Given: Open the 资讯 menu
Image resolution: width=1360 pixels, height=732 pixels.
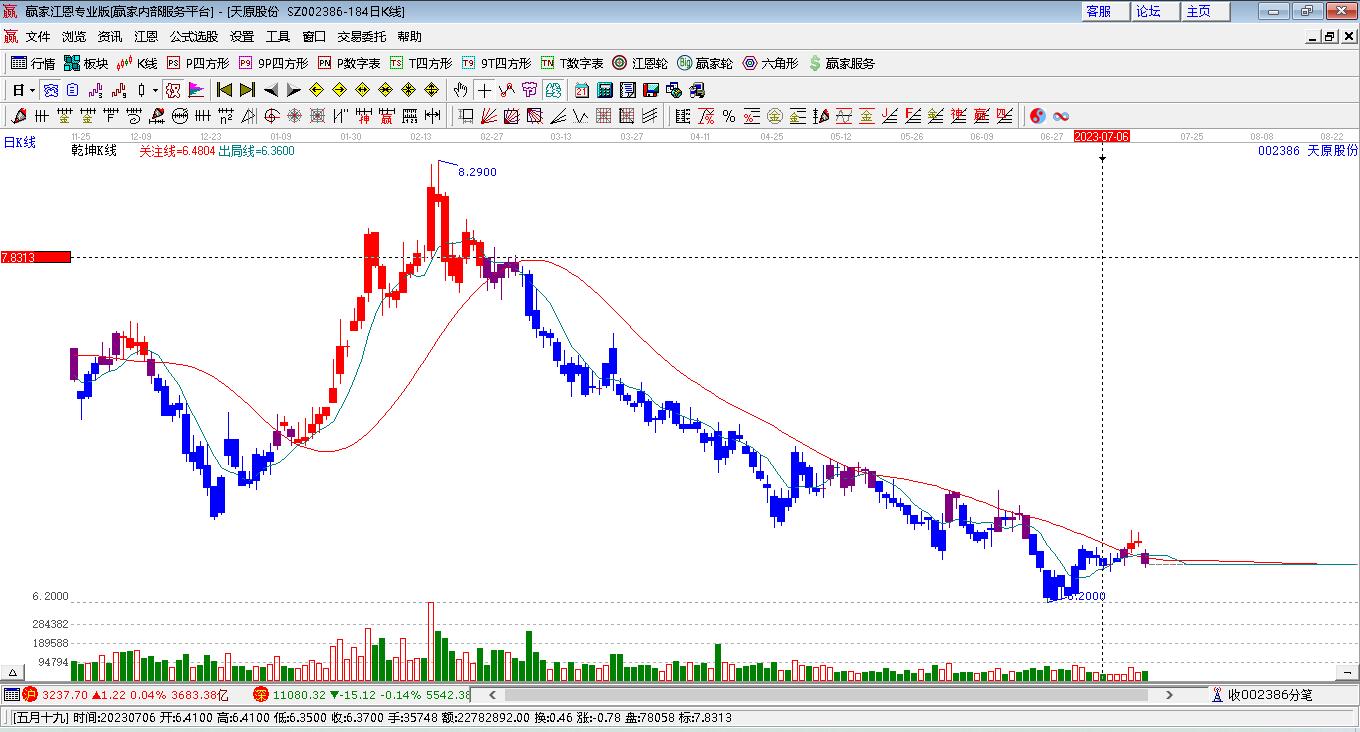Looking at the screenshot, I should pyautogui.click(x=110, y=37).
